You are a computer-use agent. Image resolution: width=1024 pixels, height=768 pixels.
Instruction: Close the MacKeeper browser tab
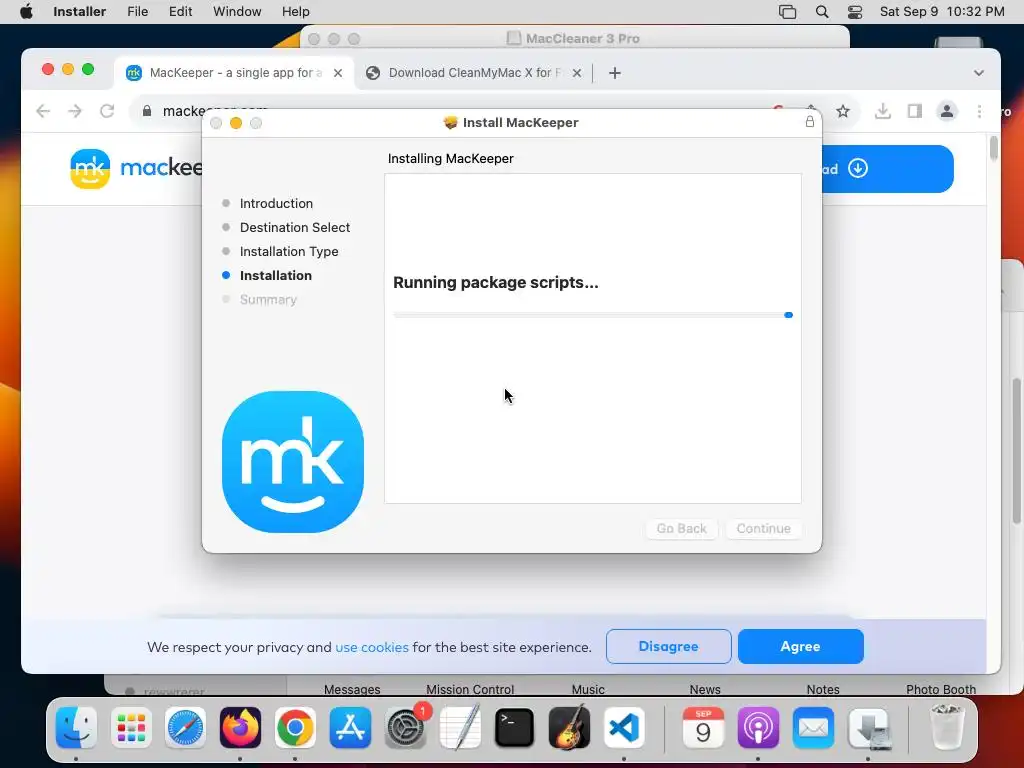coord(338,73)
